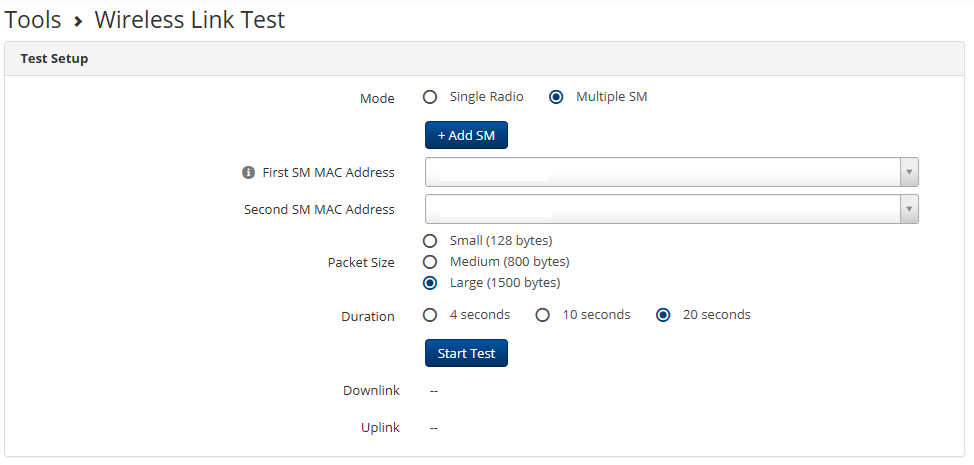Select the Single Radio mode
The width and height of the screenshot is (974, 465).
pos(430,97)
